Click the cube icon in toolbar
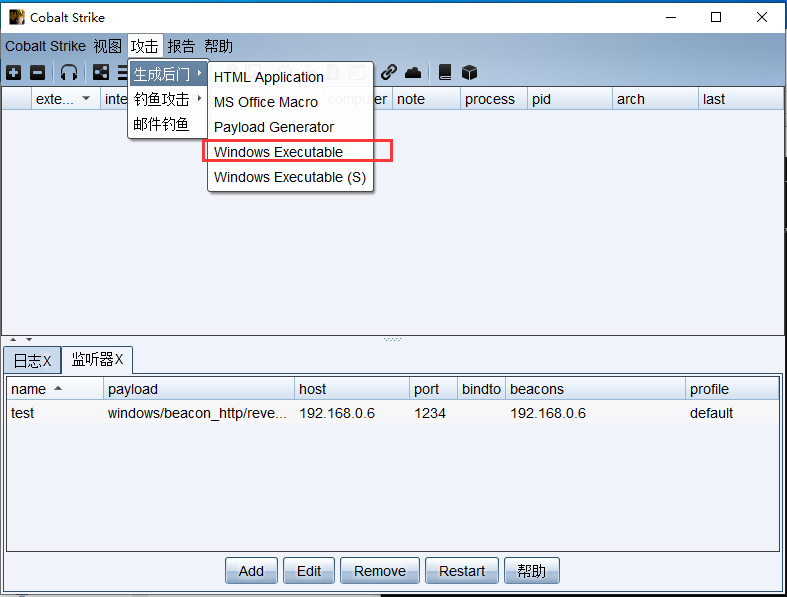 pos(469,72)
